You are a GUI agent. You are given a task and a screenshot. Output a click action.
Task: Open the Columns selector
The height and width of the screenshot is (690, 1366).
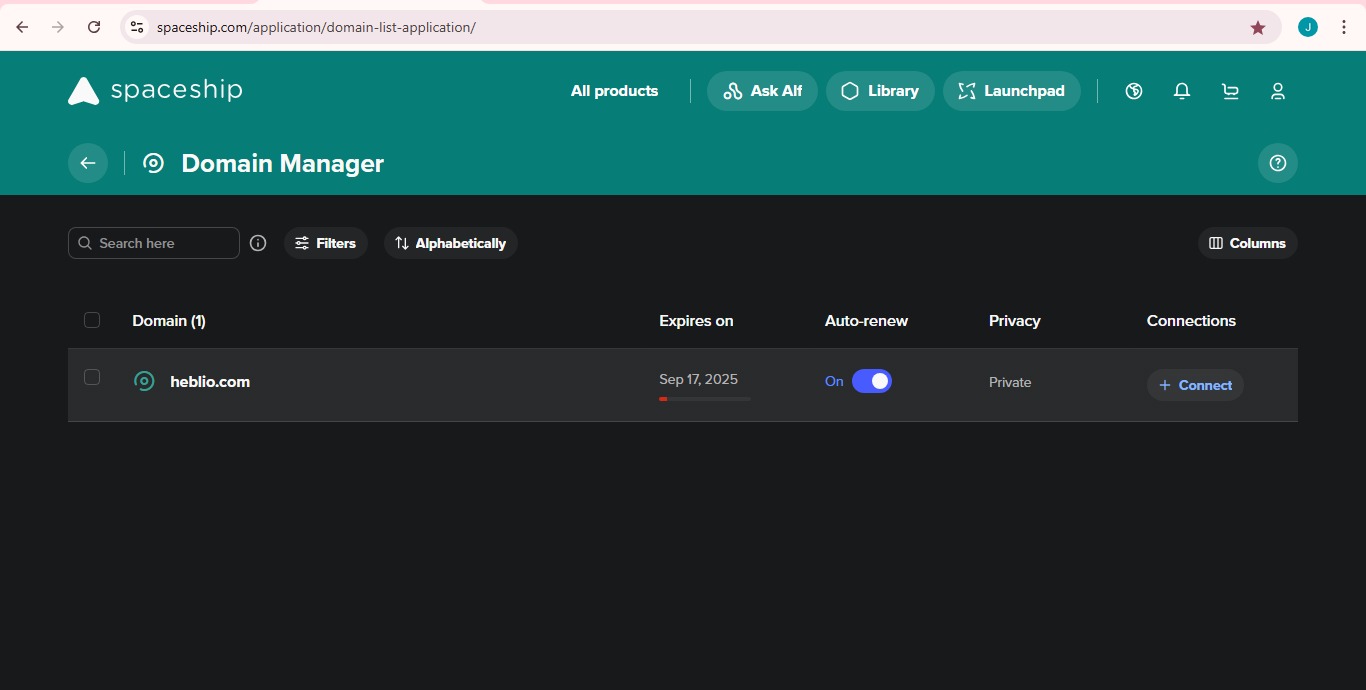click(x=1248, y=243)
